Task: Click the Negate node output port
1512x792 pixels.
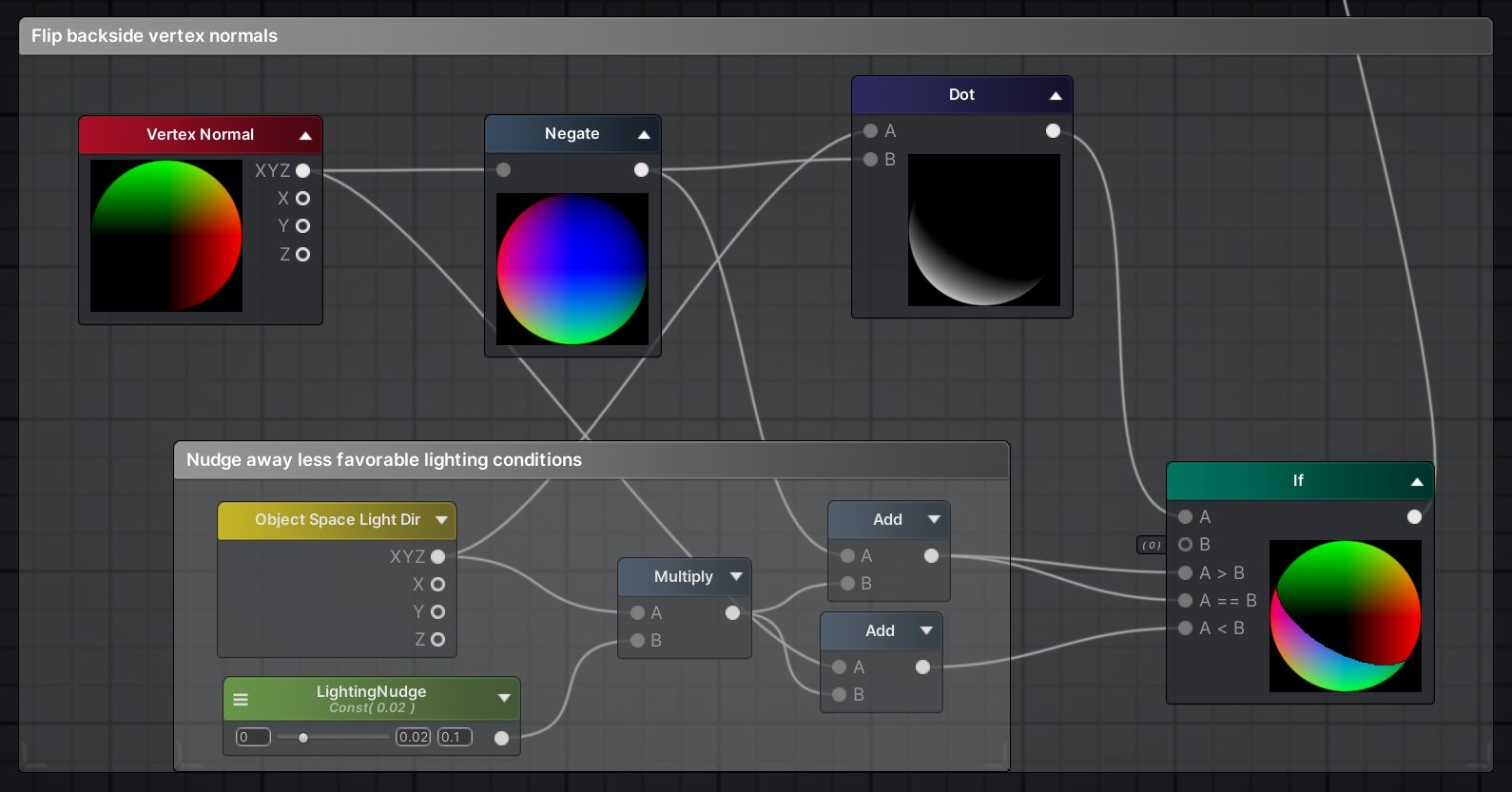Action: (x=641, y=170)
